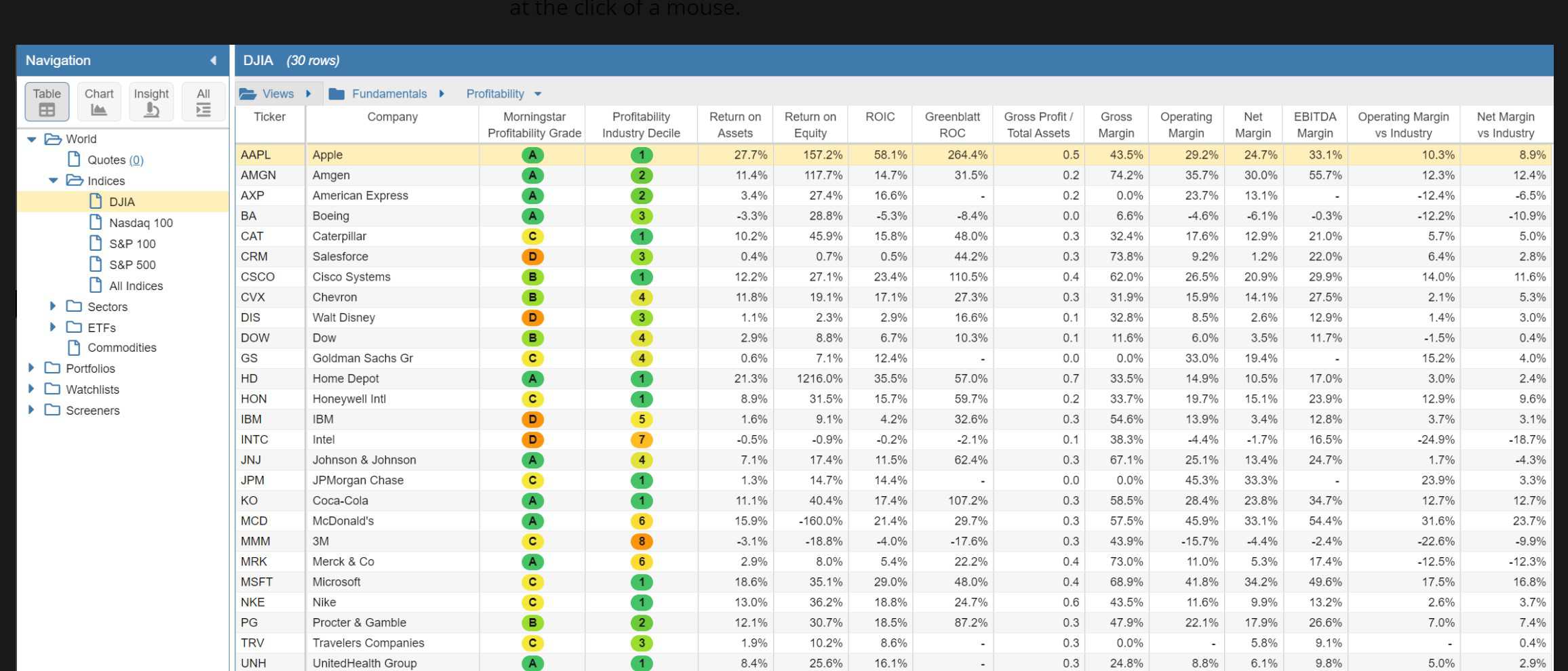
Task: Select DJIA in the navigation tree
Action: tap(122, 202)
